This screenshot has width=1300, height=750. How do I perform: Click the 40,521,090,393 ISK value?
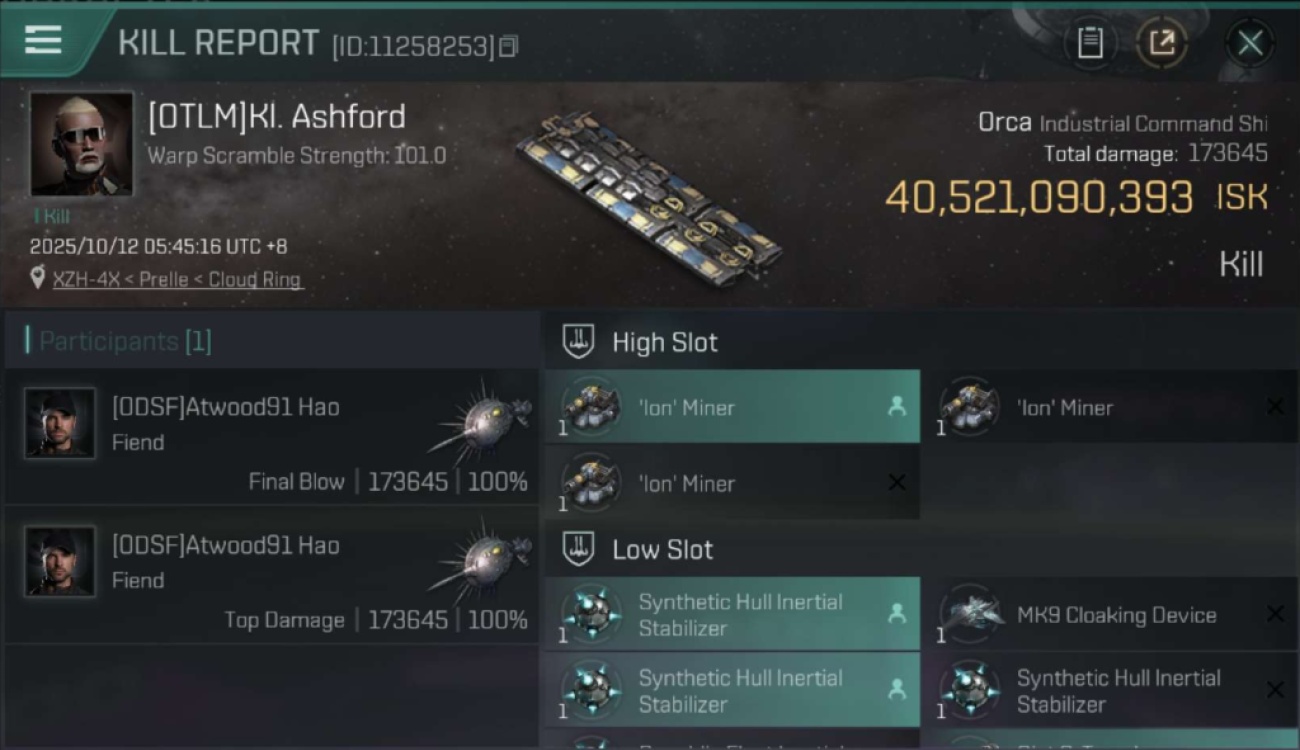pos(1038,198)
